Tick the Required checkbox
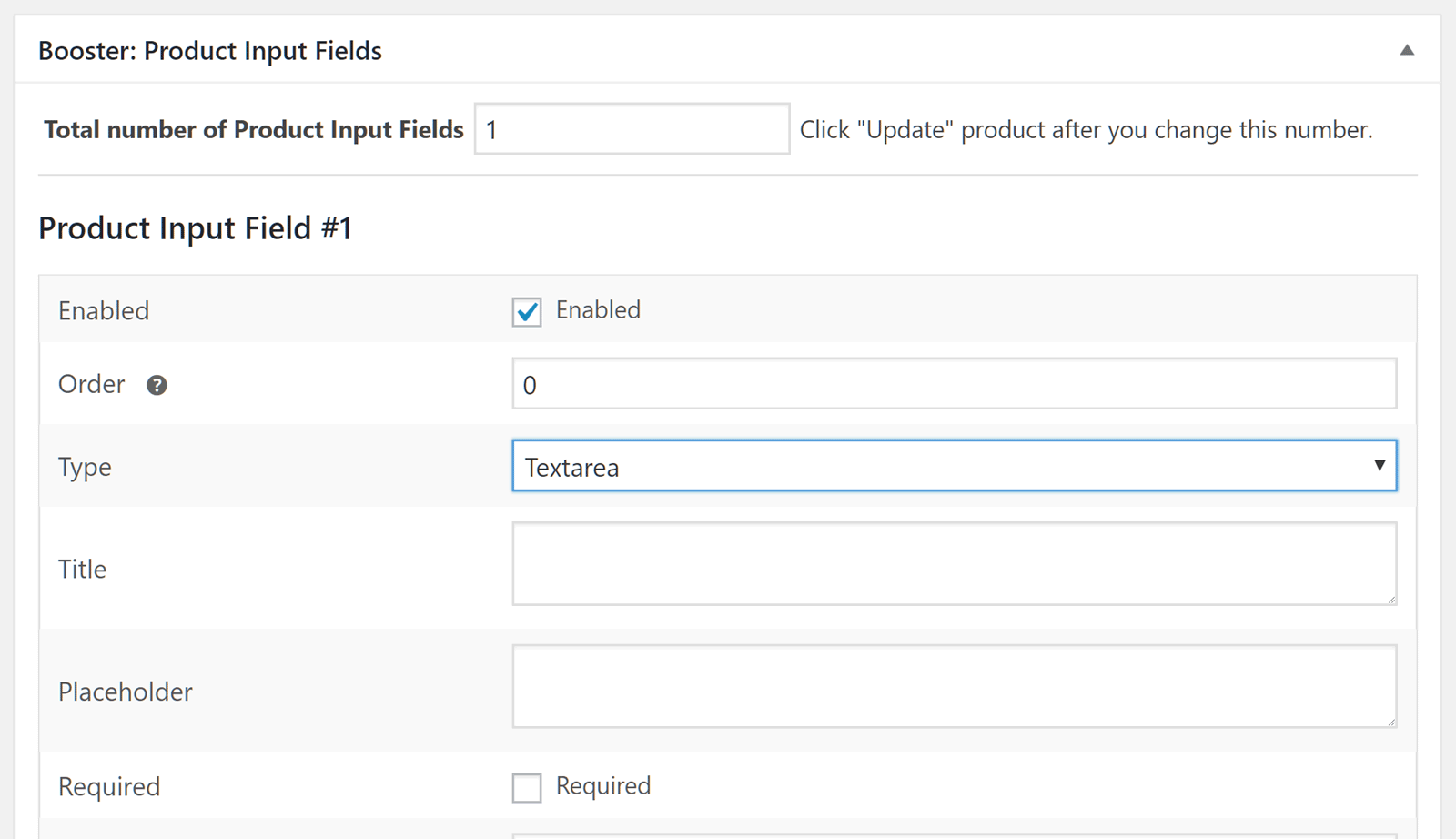 tap(527, 787)
